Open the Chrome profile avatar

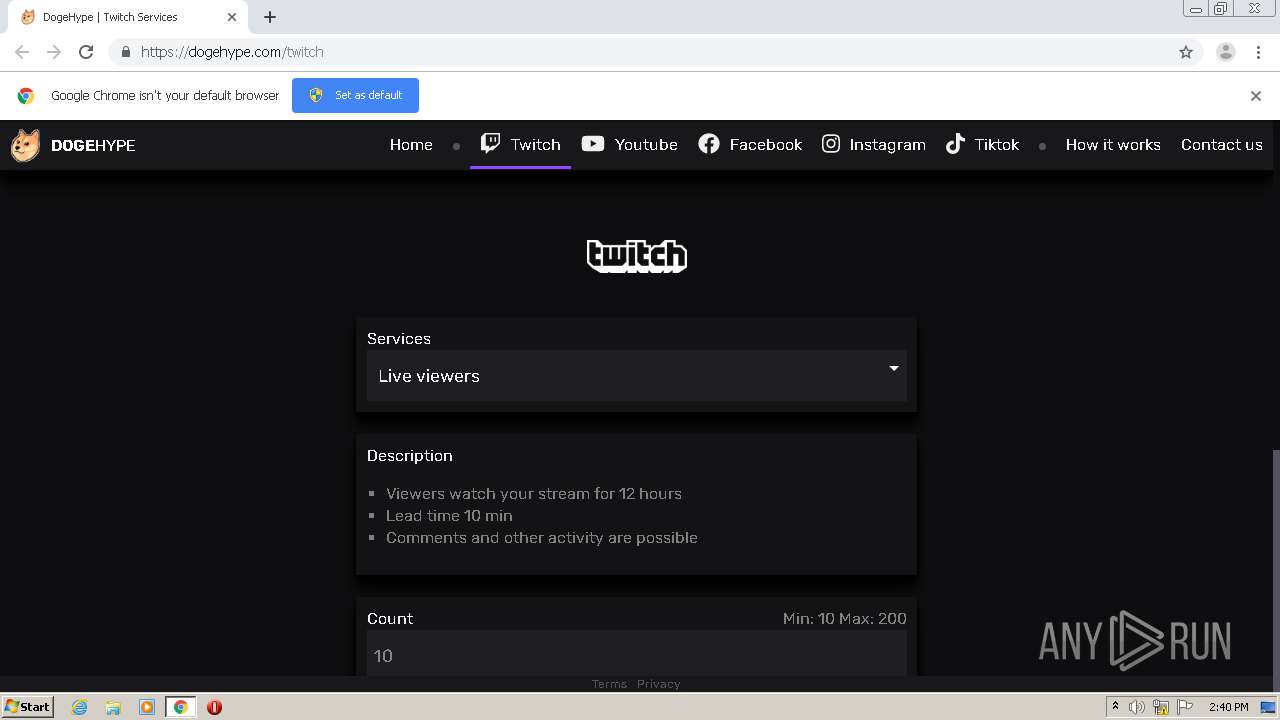coord(1226,52)
